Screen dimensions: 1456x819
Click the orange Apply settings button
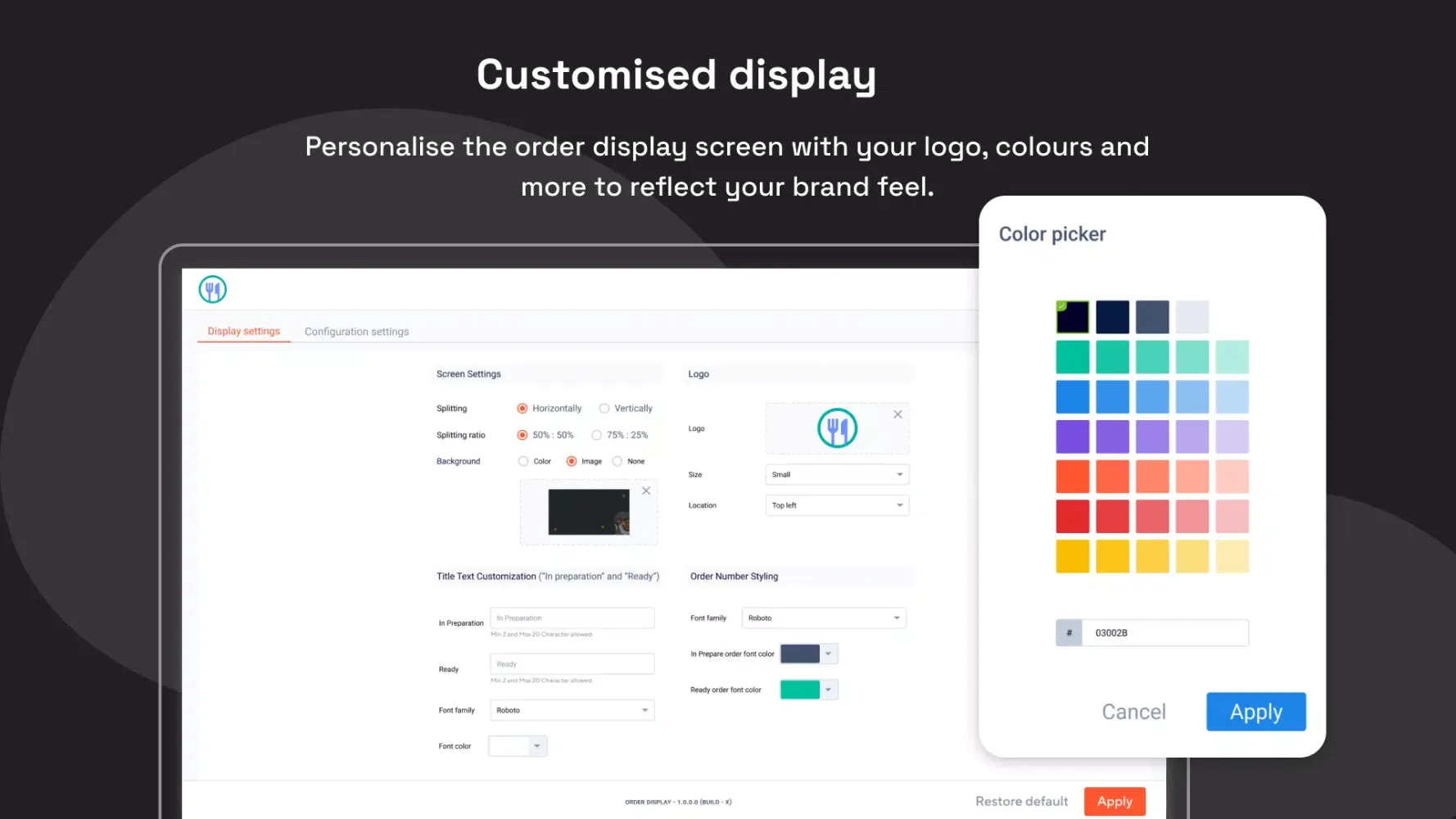[1115, 802]
